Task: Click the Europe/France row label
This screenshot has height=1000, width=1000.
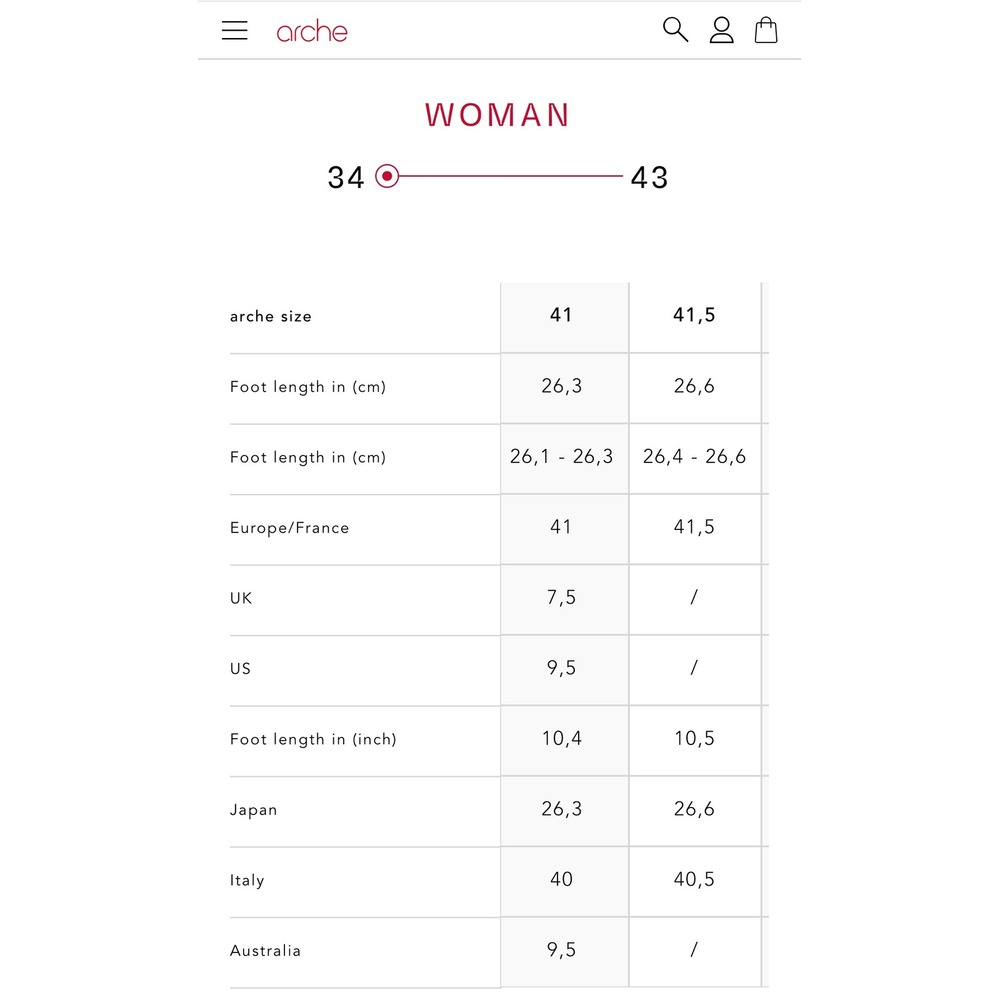Action: pyautogui.click(x=290, y=528)
